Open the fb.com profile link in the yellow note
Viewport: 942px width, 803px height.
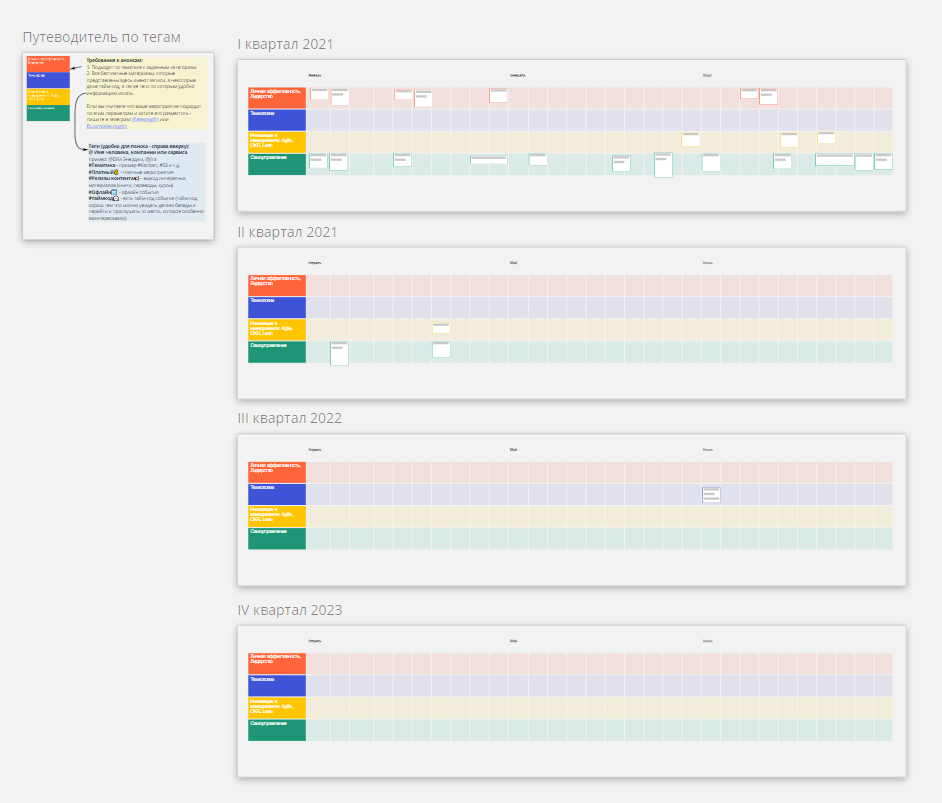107,126
